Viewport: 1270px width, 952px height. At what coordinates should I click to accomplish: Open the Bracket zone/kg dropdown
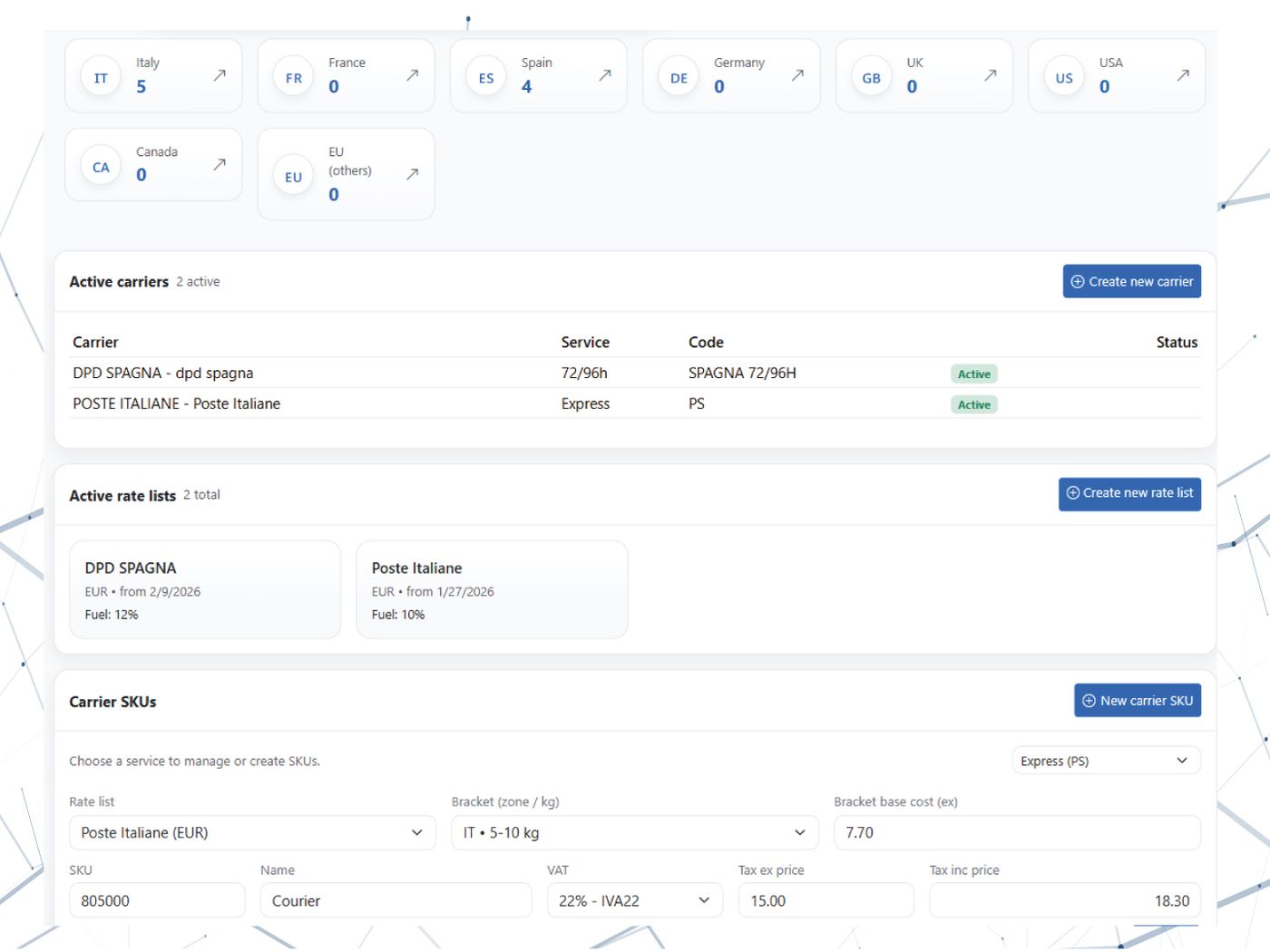click(x=635, y=832)
